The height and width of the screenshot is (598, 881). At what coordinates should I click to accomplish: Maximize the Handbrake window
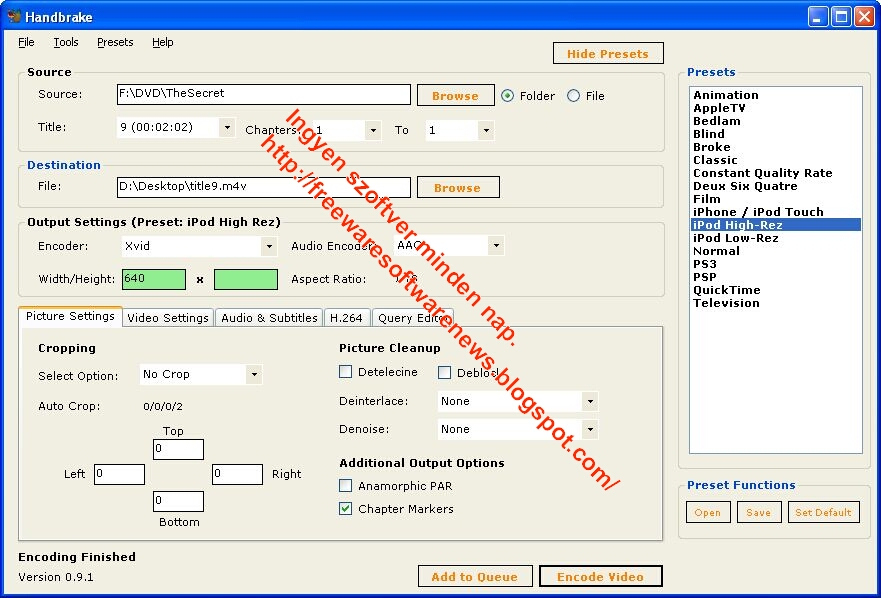click(x=841, y=17)
